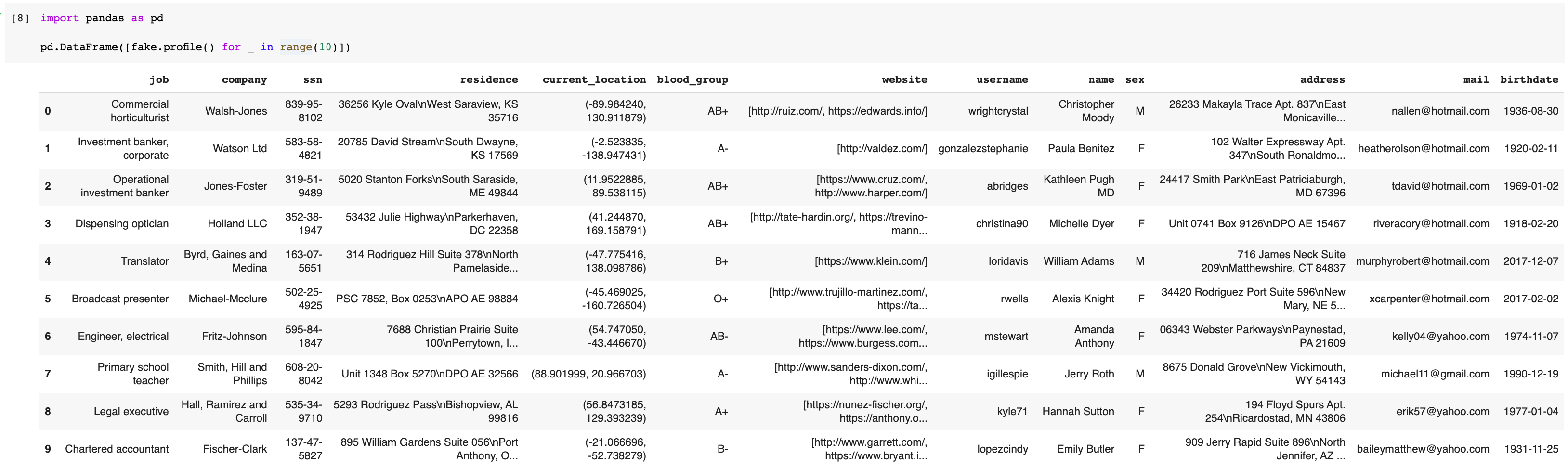Click the birthdate 1936-08-30
This screenshot has height=468, width=1568.
pyautogui.click(x=1531, y=111)
